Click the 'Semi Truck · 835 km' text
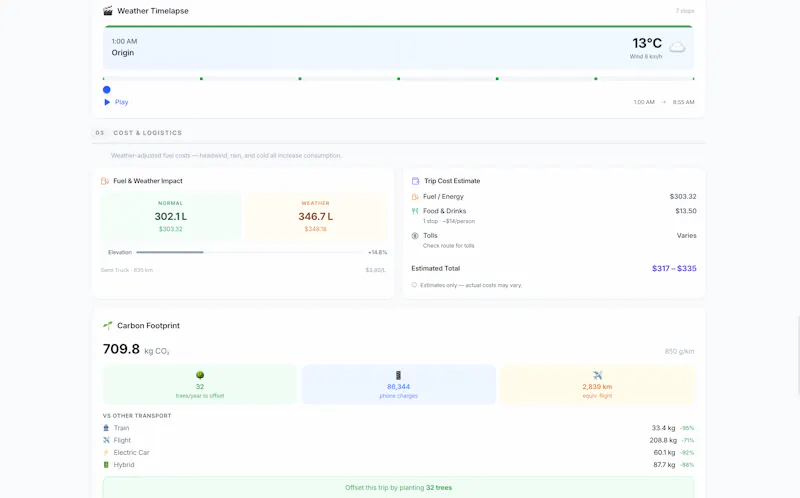 point(127,270)
